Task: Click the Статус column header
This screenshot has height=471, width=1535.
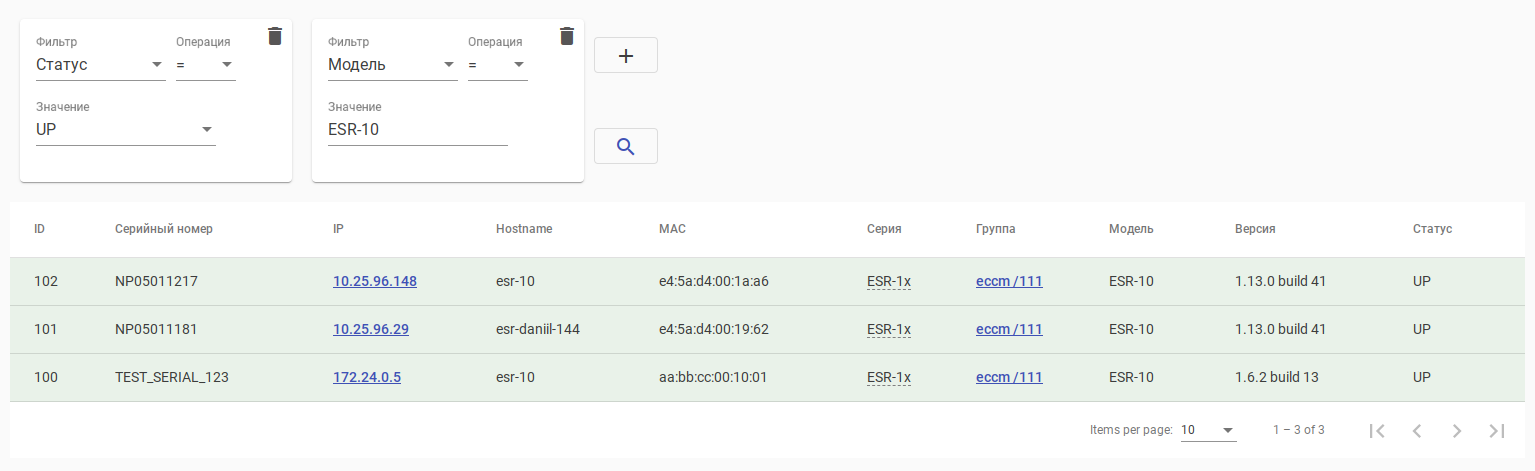Action: (1432, 229)
